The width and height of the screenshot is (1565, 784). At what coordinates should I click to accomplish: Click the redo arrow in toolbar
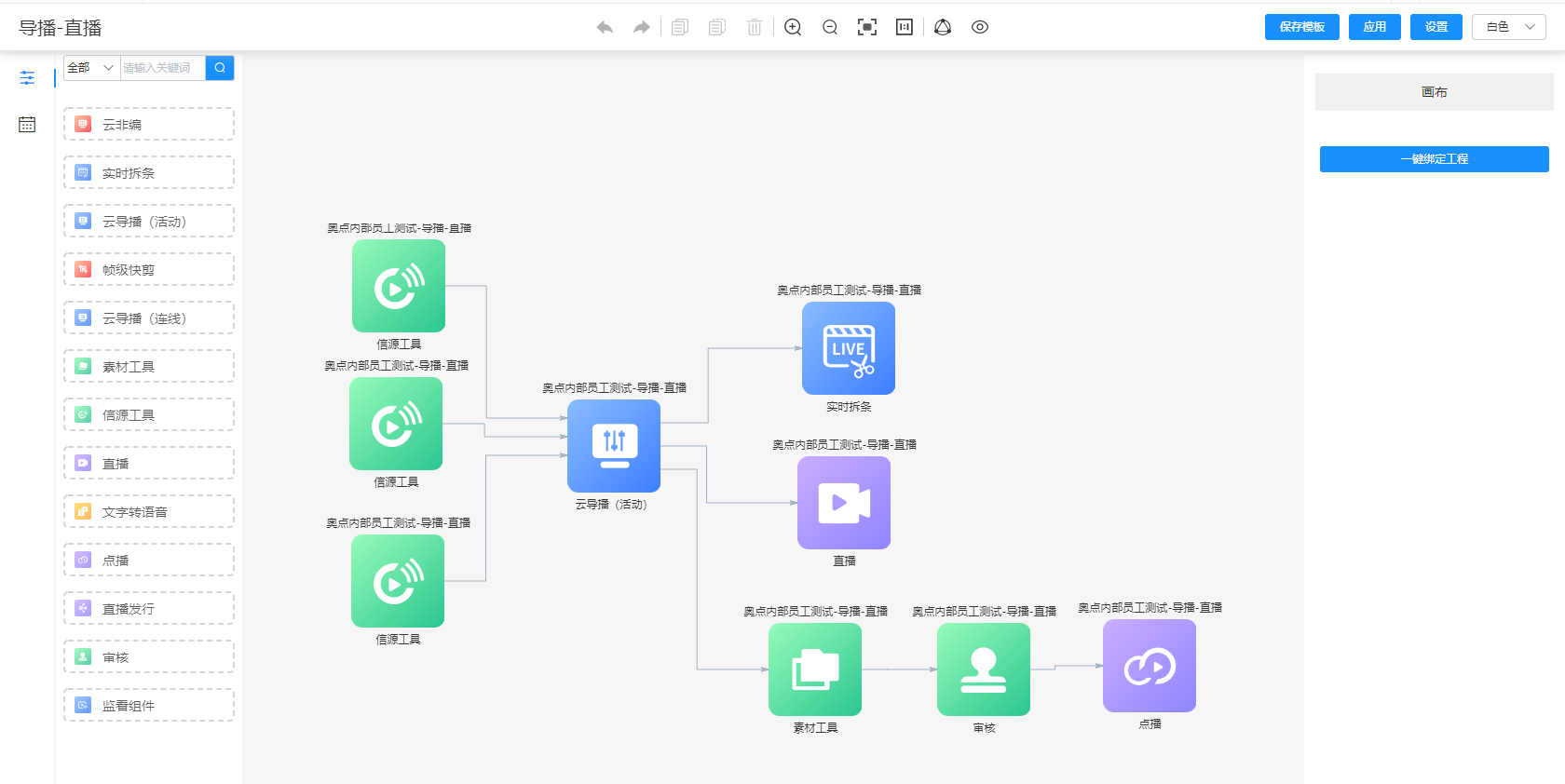(x=642, y=27)
